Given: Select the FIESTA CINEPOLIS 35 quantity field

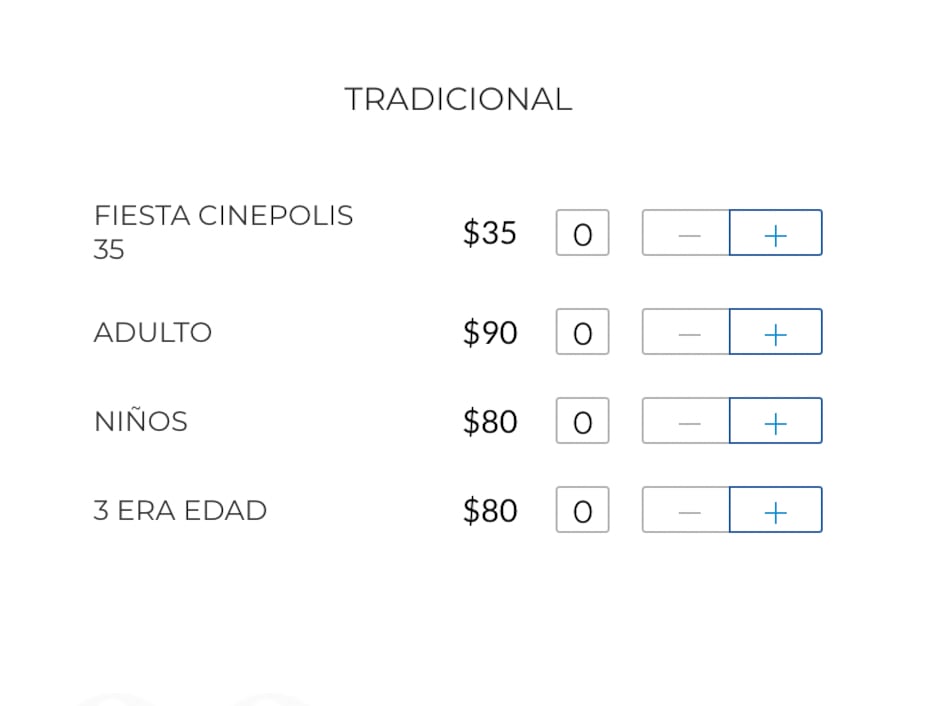Looking at the screenshot, I should pos(582,232).
